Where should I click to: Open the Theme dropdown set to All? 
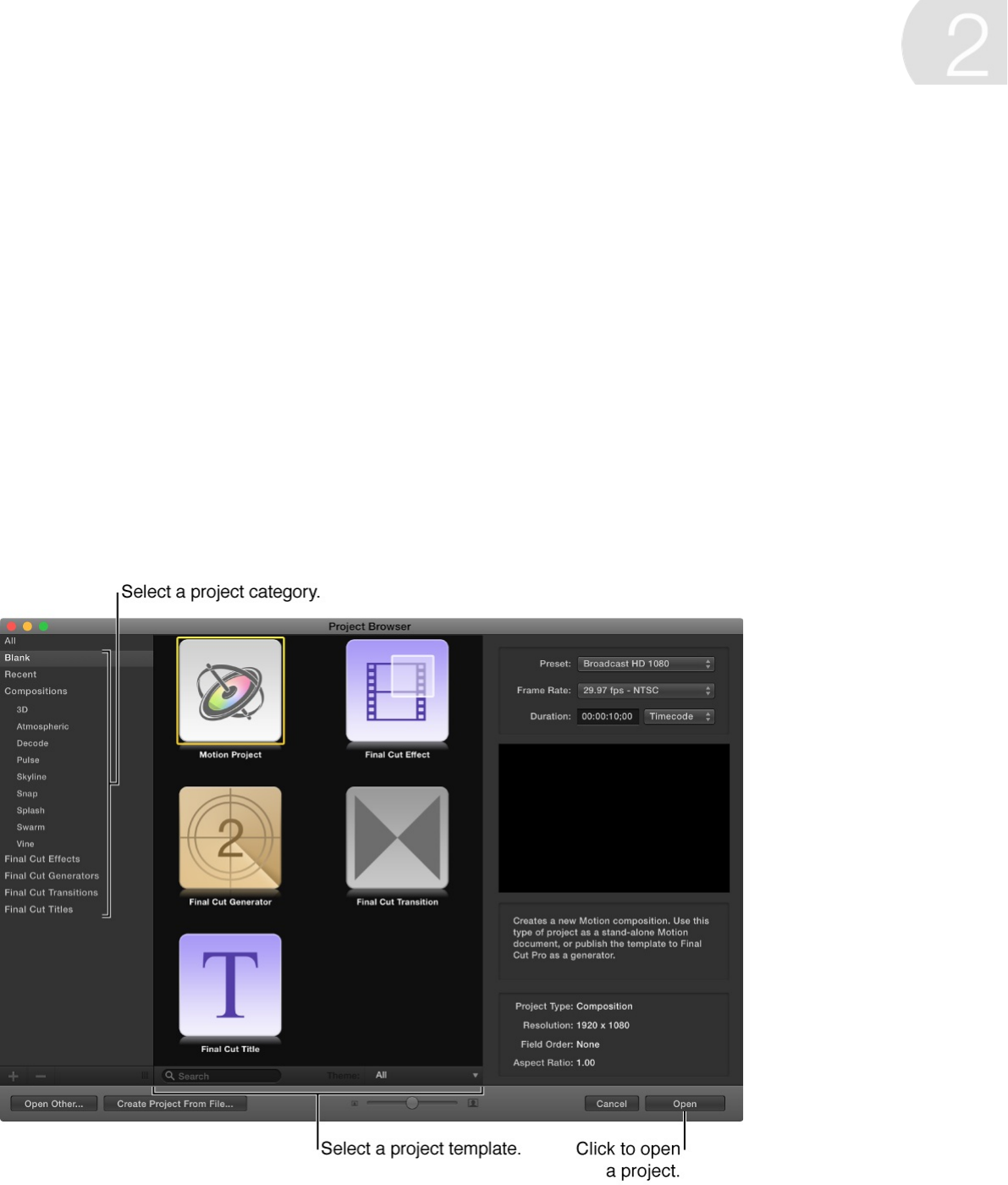[426, 1076]
